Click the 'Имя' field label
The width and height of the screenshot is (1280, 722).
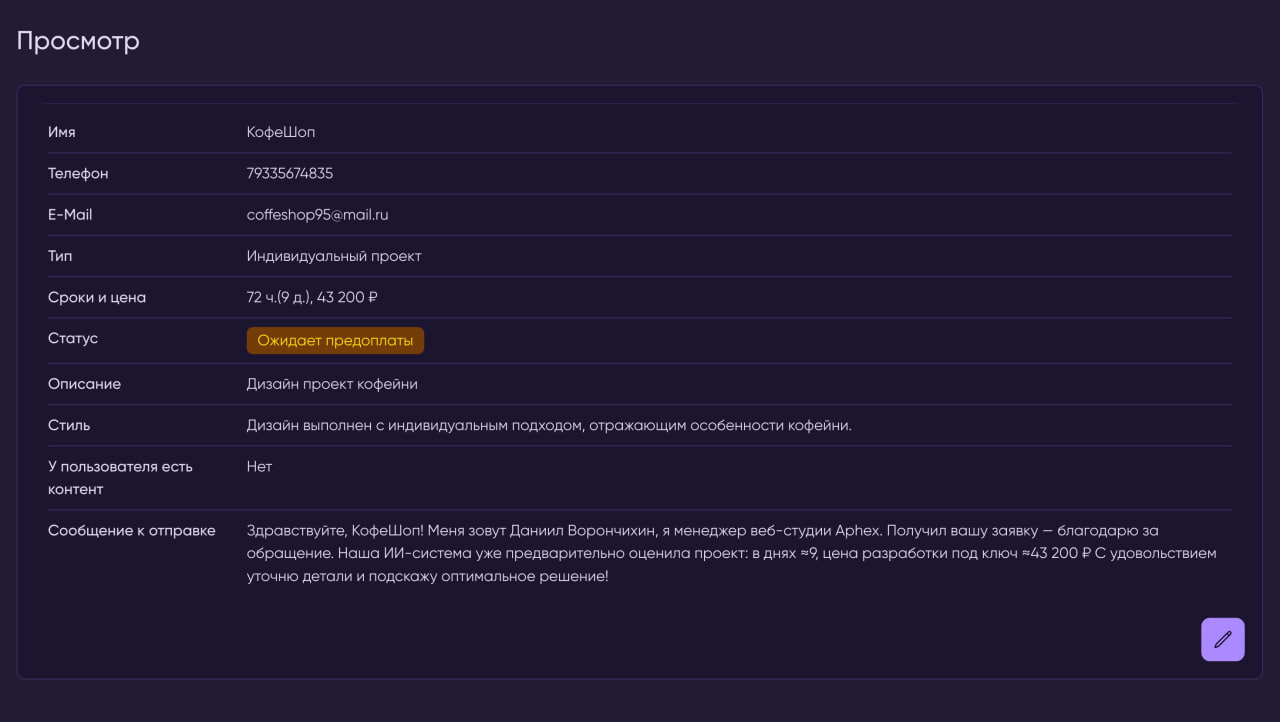62,132
